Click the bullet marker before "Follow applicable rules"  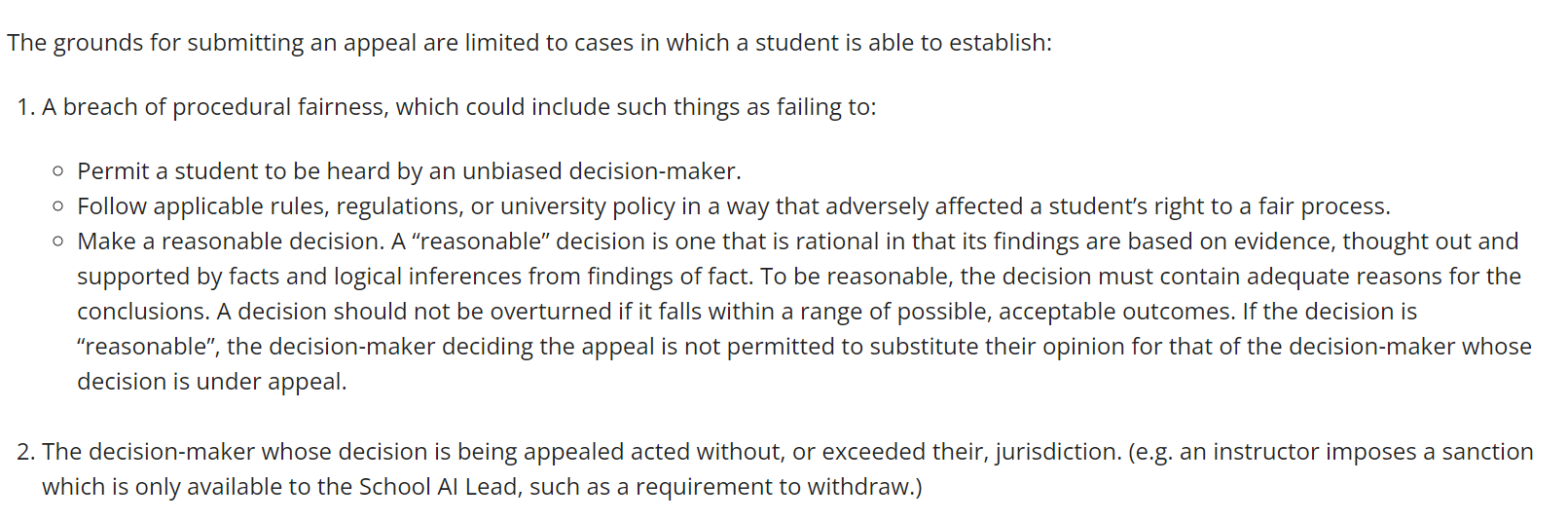(58, 206)
